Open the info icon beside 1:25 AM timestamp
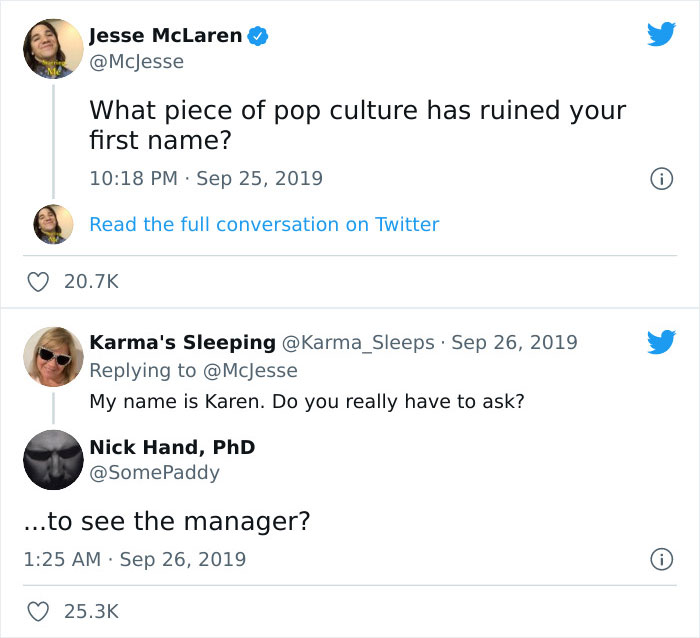 pyautogui.click(x=660, y=559)
